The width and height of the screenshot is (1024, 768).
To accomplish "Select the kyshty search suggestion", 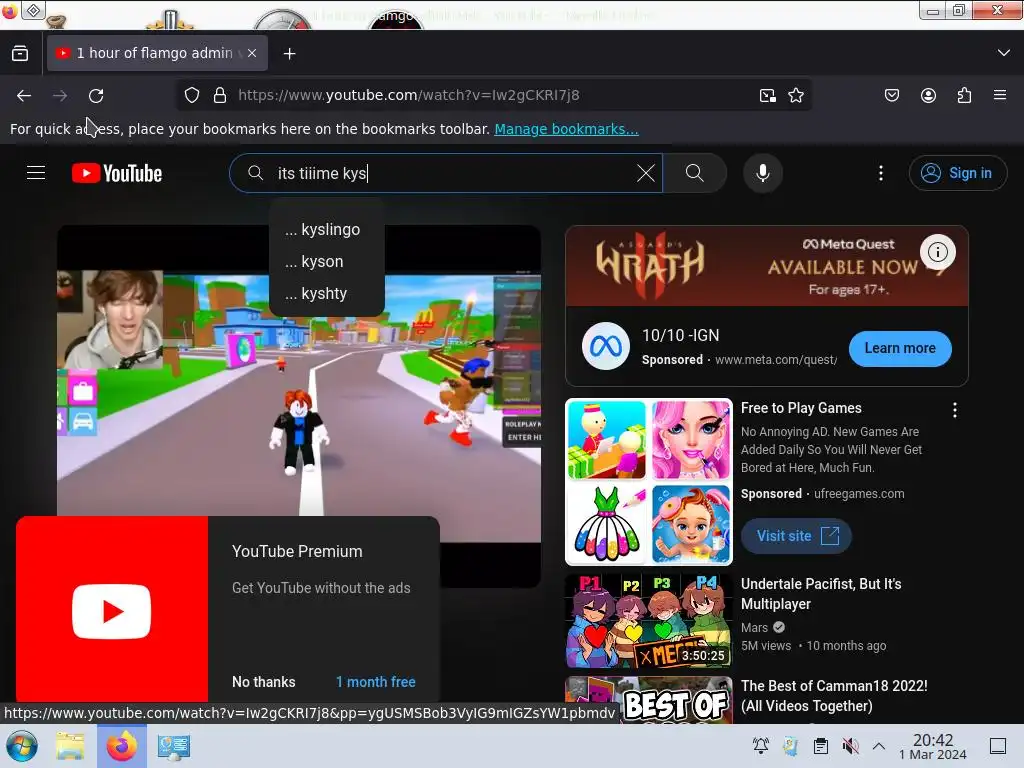I will point(327,293).
